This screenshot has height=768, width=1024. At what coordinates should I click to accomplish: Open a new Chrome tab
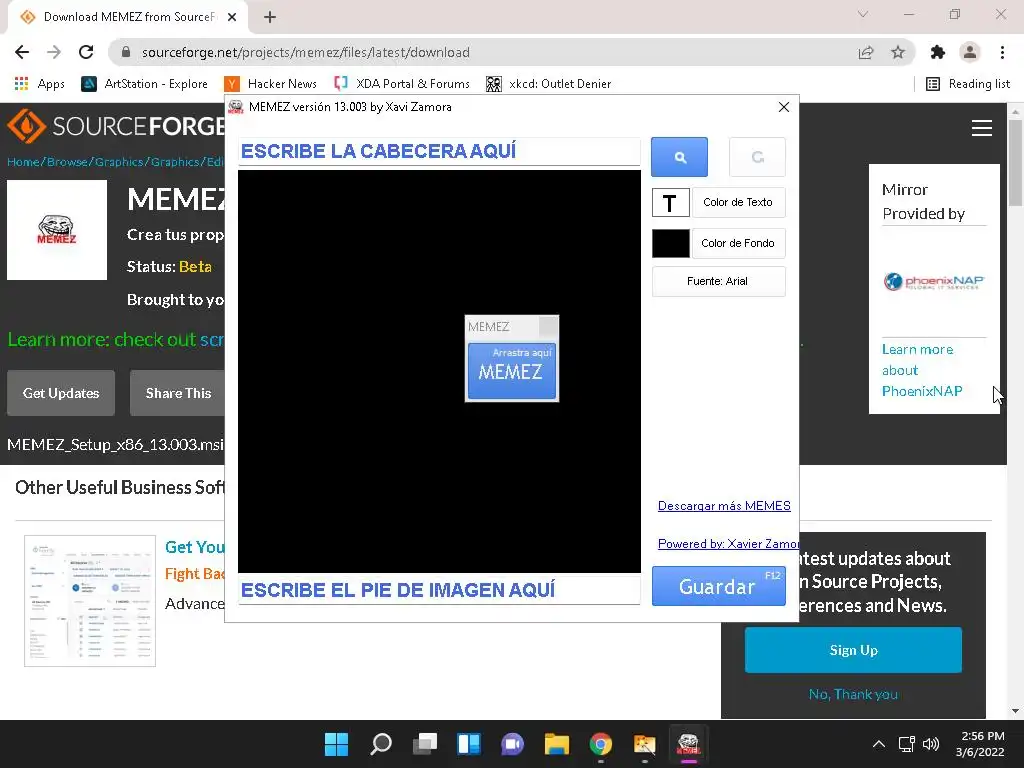click(x=270, y=17)
